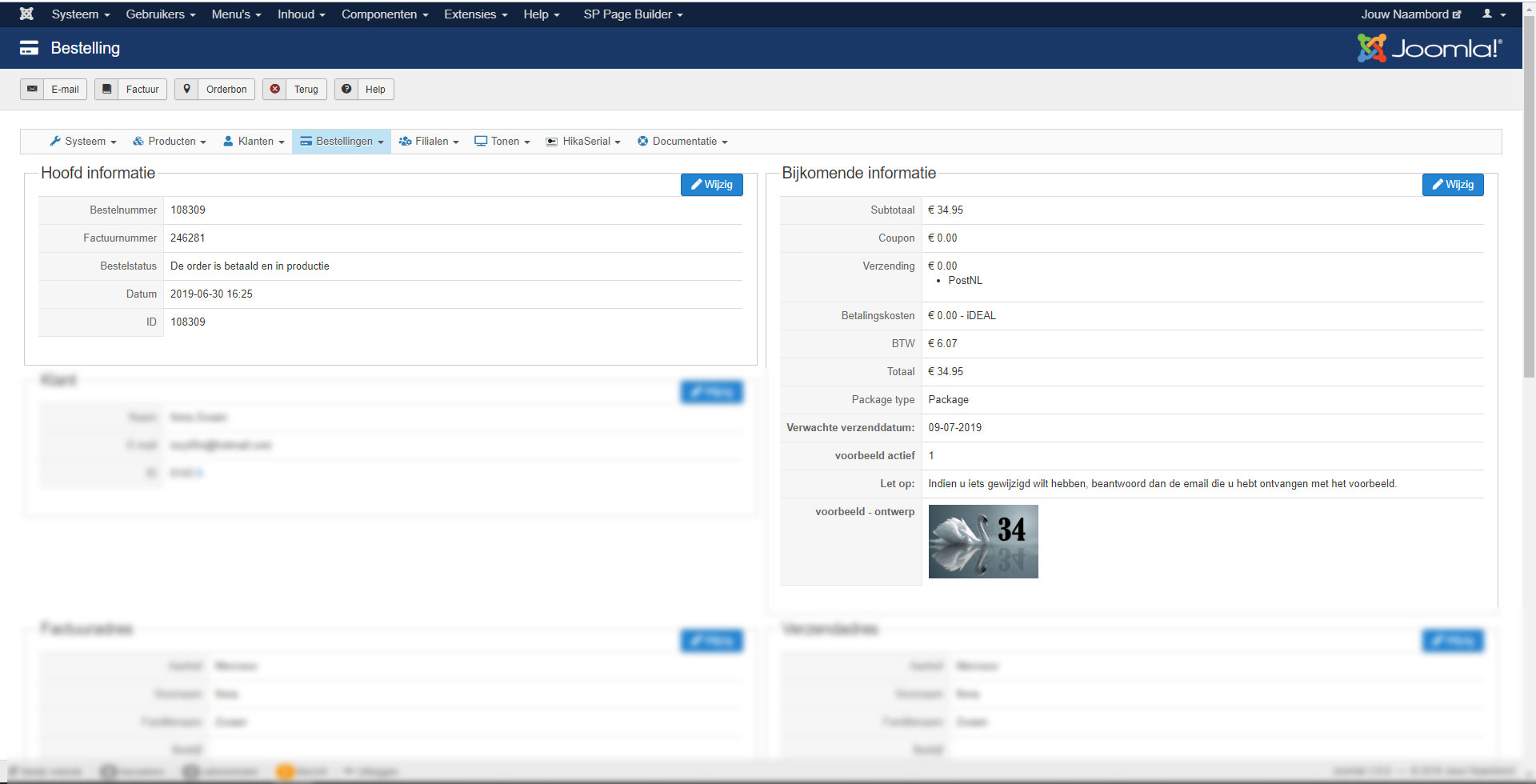
Task: Expand the Inhoud menu
Action: click(x=302, y=14)
